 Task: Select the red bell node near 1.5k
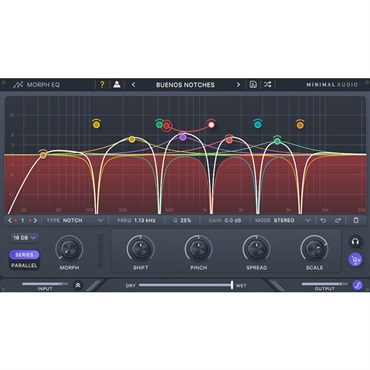[229, 140]
